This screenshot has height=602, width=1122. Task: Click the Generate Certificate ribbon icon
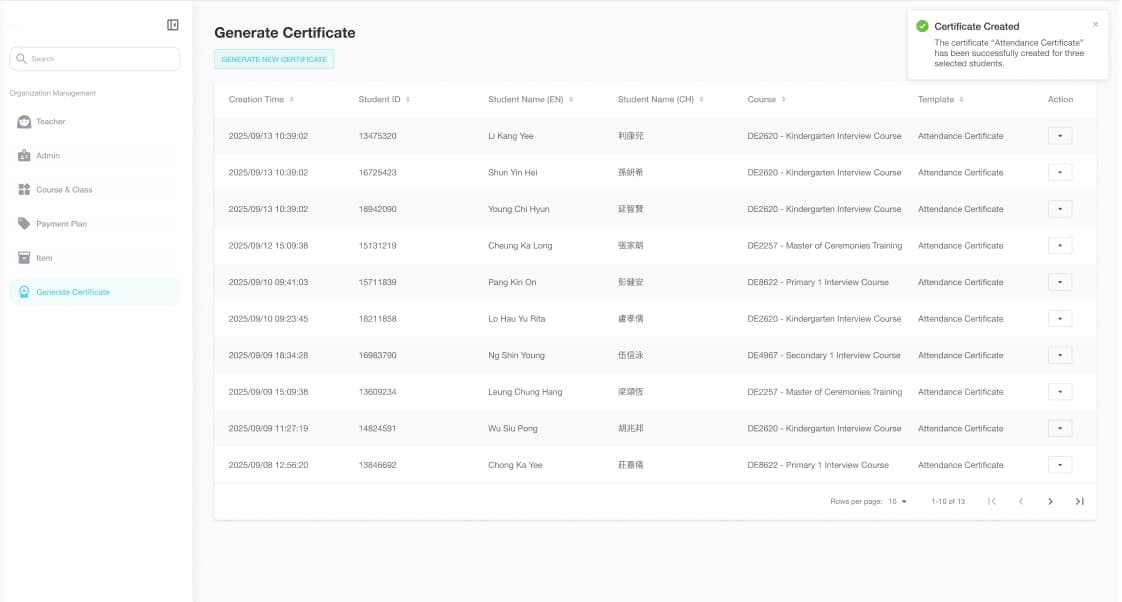coord(23,292)
